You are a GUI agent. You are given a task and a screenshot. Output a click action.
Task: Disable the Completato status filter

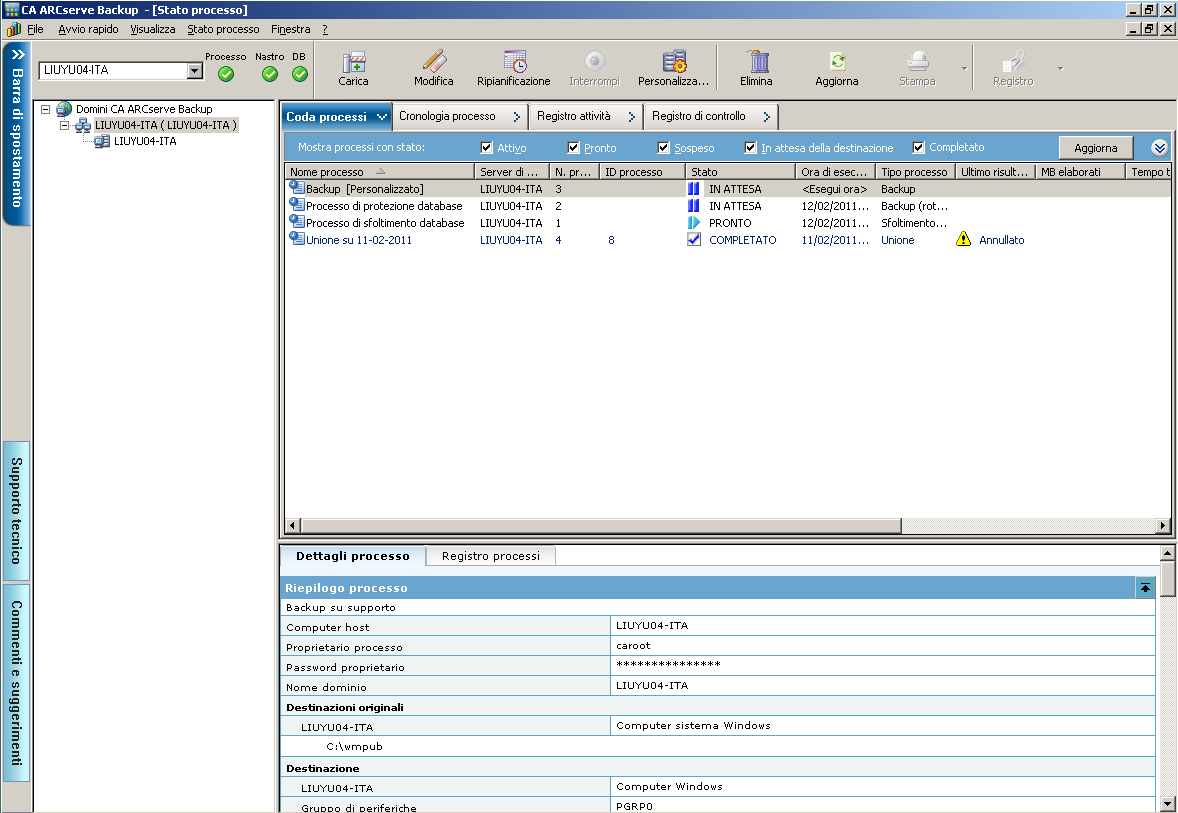click(919, 148)
